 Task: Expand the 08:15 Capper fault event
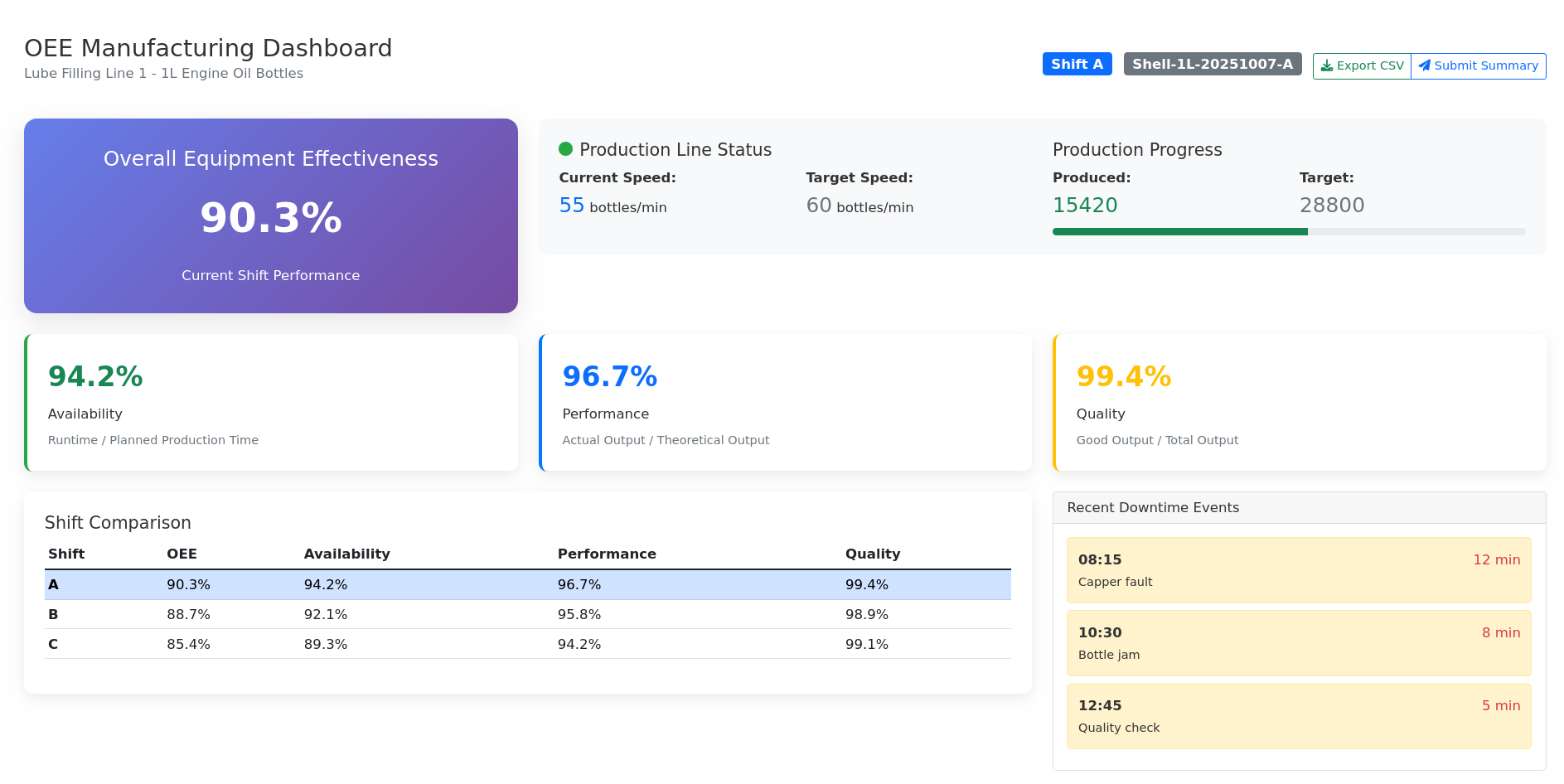[1298, 570]
